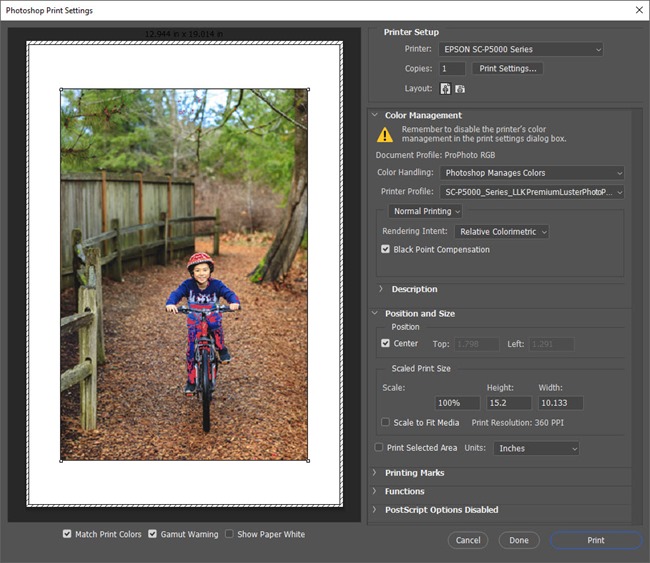Click the settings panel vertical scrollbar
The width and height of the screenshot is (650, 563).
(636, 315)
